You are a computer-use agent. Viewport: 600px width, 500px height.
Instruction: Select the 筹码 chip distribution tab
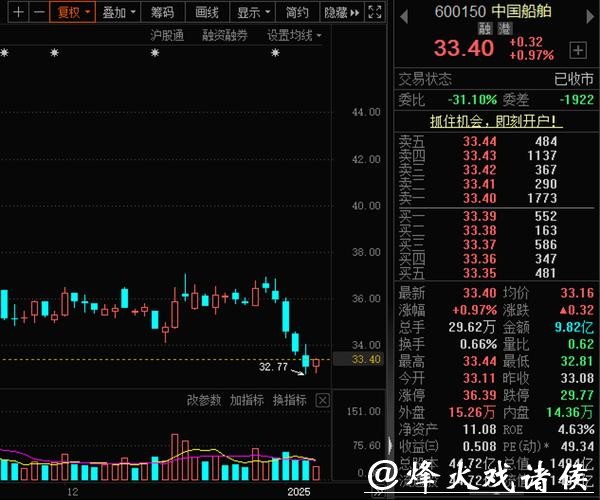click(x=162, y=12)
